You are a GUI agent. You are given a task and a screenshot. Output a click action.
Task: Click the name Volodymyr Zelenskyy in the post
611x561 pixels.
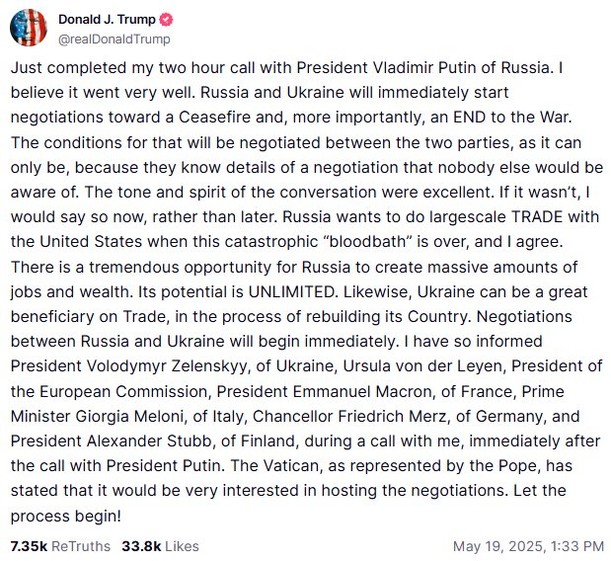(167, 366)
